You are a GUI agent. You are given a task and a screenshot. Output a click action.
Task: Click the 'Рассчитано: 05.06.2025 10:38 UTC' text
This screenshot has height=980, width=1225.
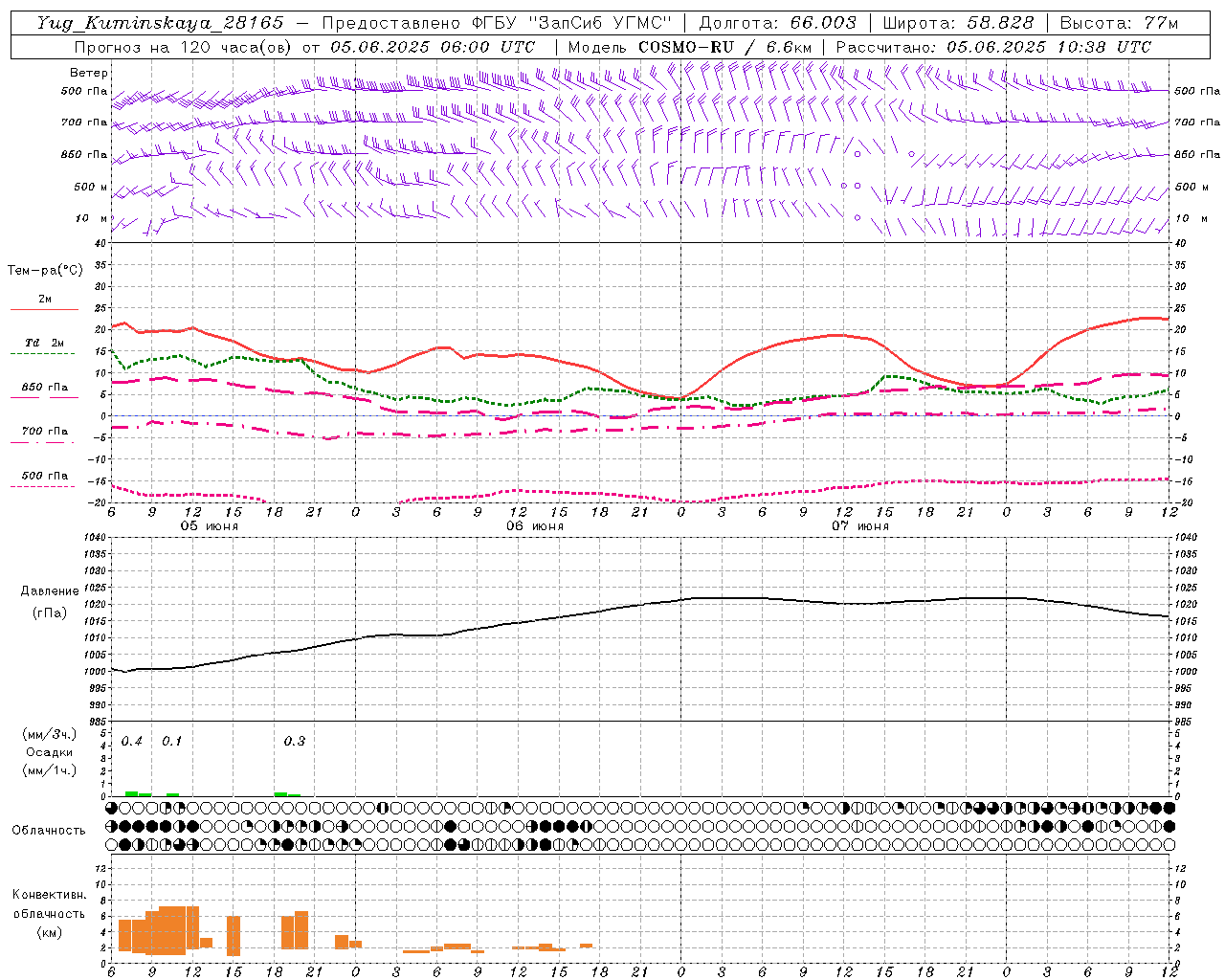[993, 47]
